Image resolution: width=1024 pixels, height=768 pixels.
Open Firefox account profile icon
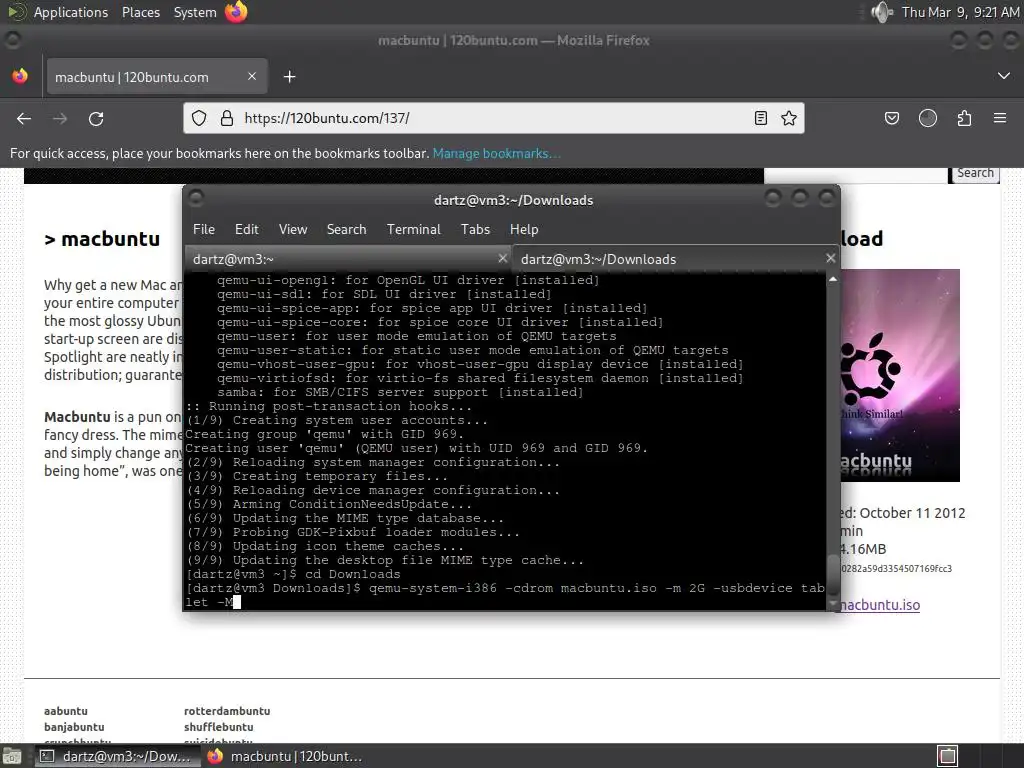(x=928, y=118)
